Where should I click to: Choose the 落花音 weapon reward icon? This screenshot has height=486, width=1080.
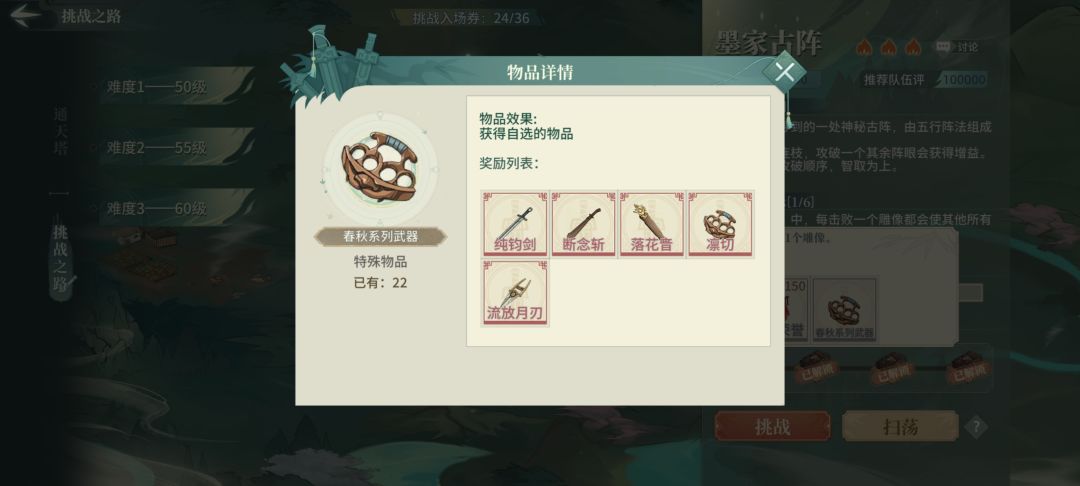(x=652, y=224)
